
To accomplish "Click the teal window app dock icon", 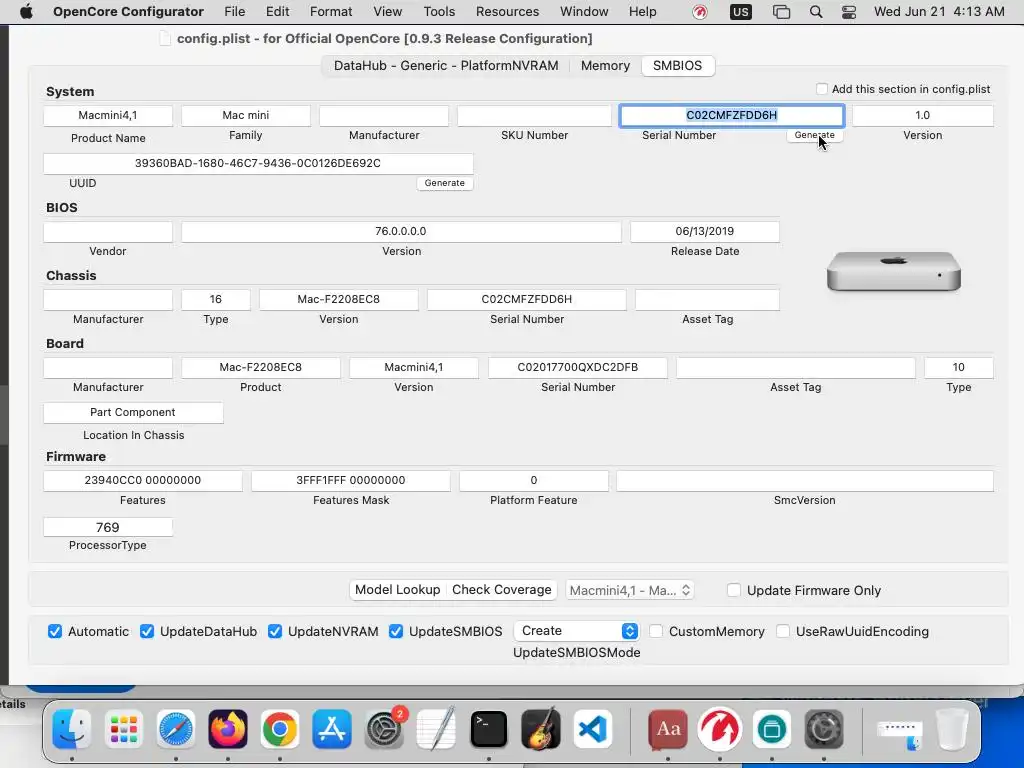I will click(x=772, y=729).
